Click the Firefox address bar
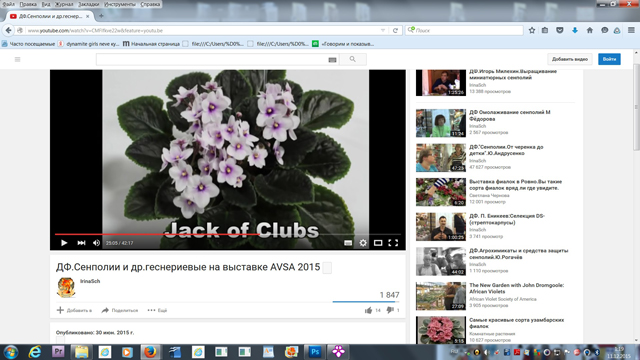This screenshot has width=640, height=360. pos(202,30)
